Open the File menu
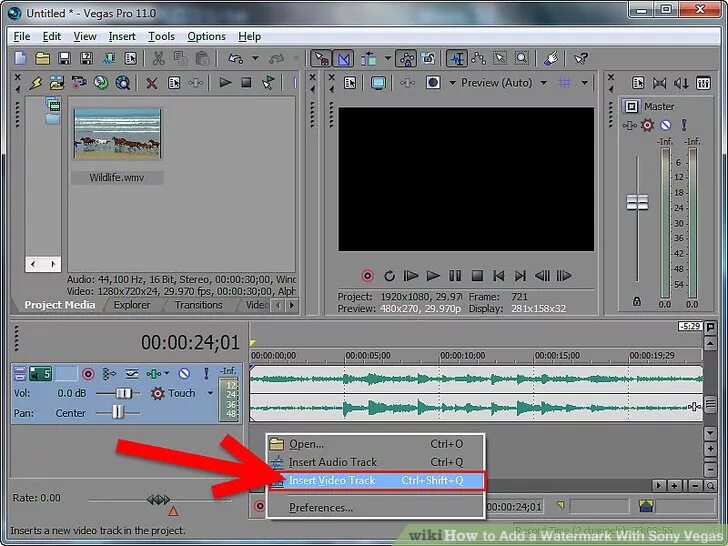The image size is (728, 546). point(22,36)
